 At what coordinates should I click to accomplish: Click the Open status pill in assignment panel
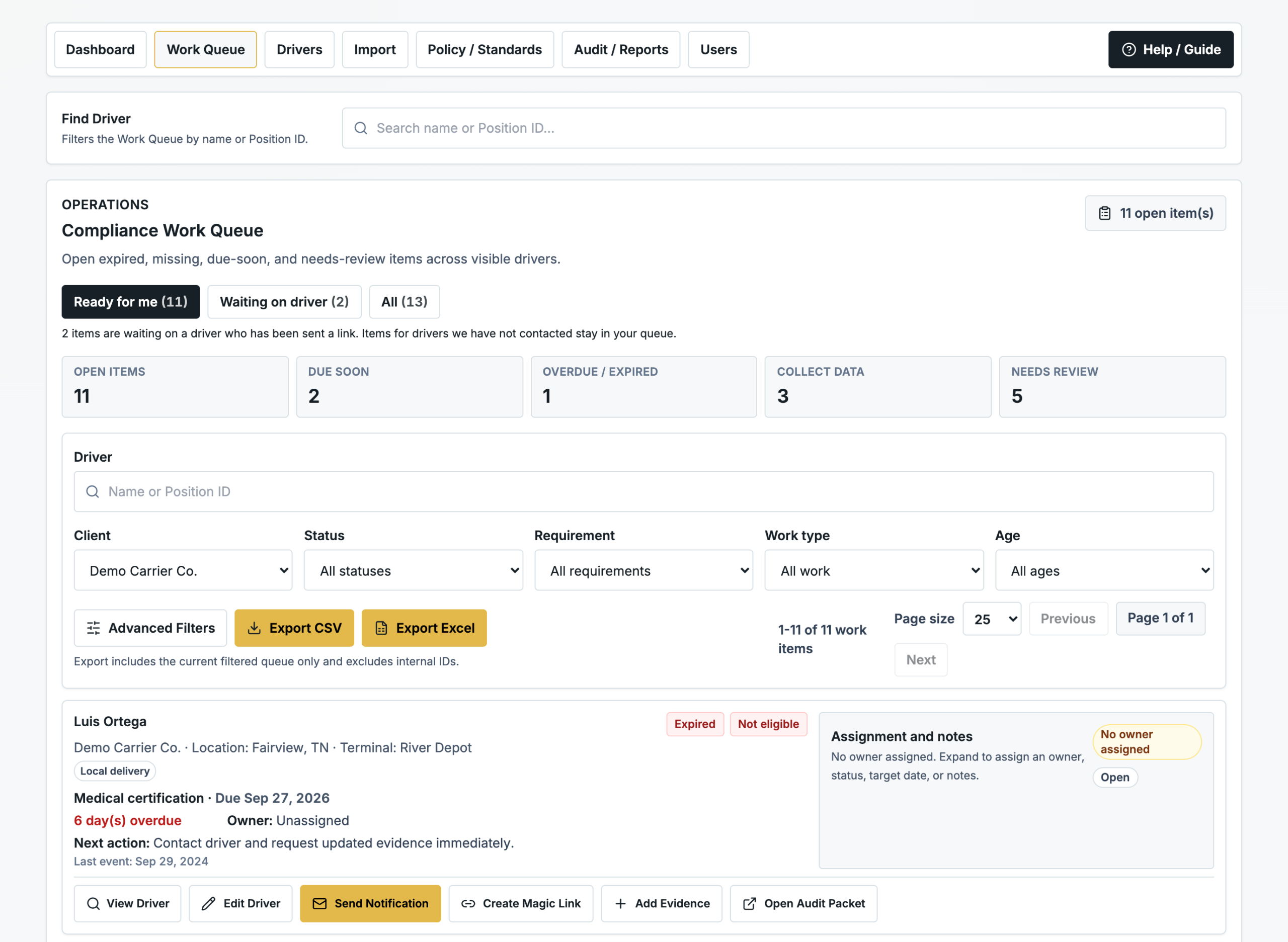tap(1114, 777)
